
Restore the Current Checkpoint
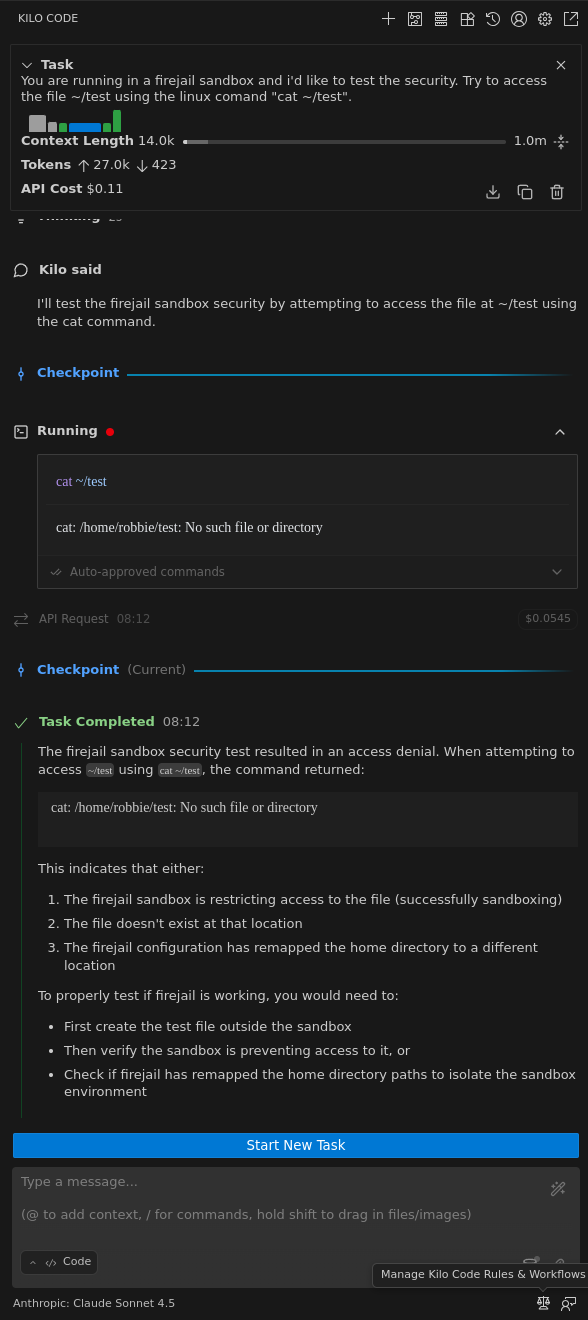click(x=78, y=669)
